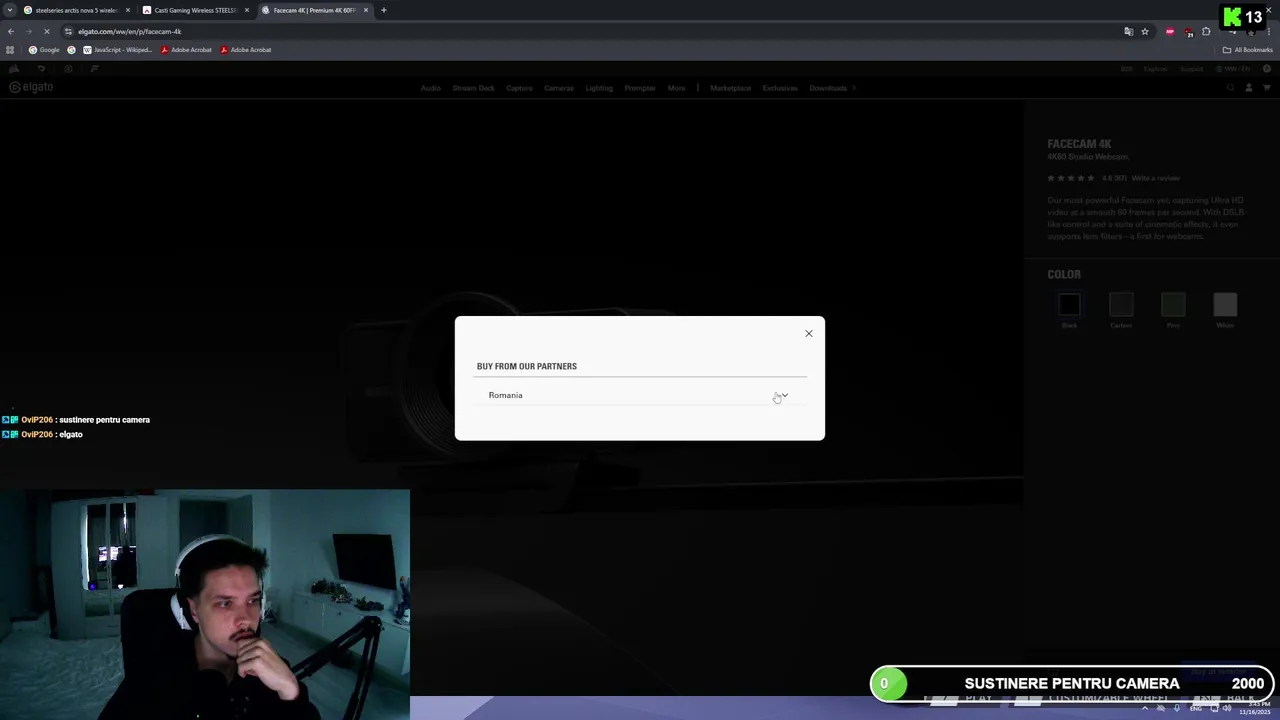
Task: Open a new browser tab
Action: [x=383, y=10]
